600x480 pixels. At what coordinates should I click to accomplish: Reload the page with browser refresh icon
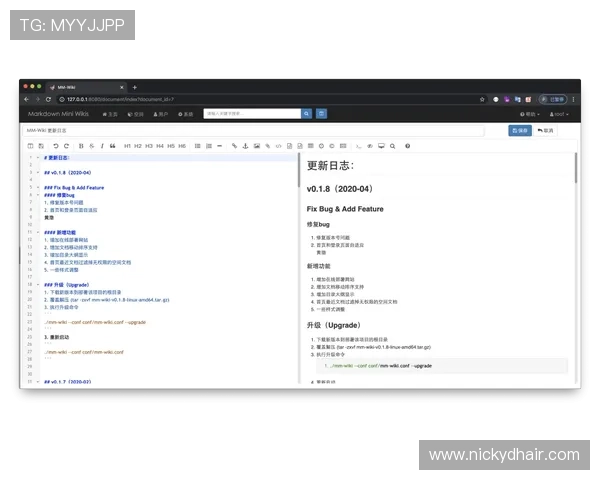click(48, 99)
